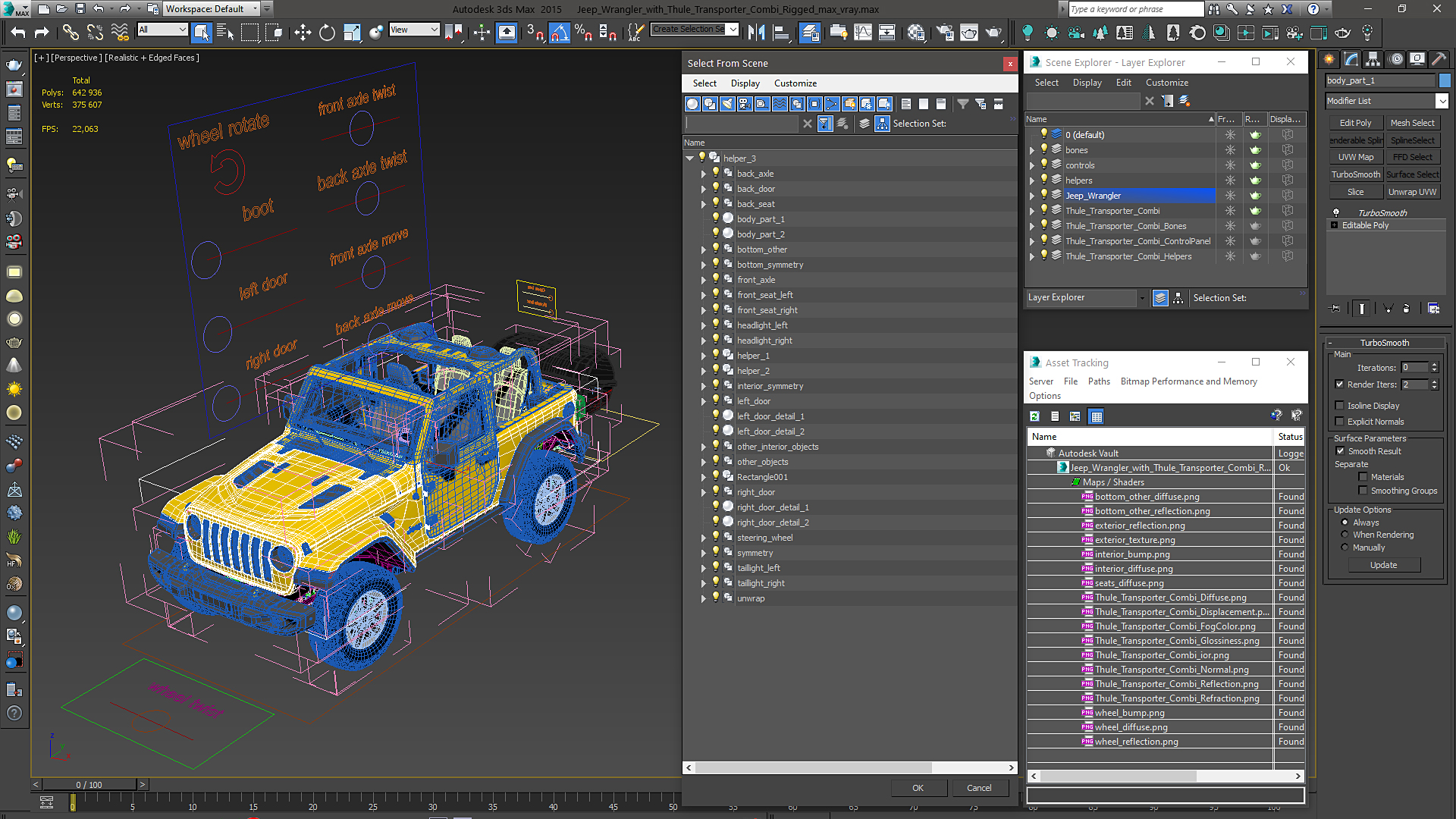1456x819 pixels.
Task: Expand the Thule_Transporter_Combi layer
Action: pos(1032,211)
